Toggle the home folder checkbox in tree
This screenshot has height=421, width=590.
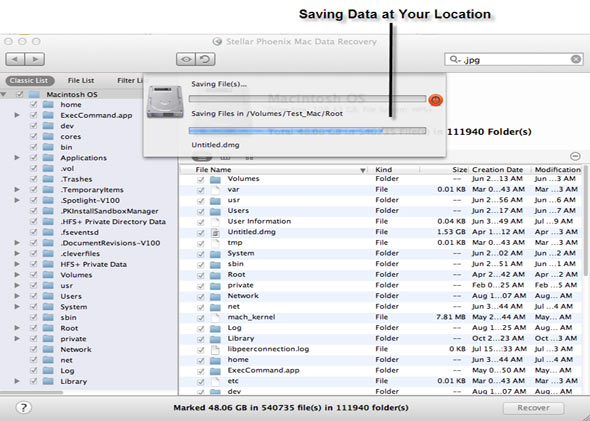pos(33,105)
